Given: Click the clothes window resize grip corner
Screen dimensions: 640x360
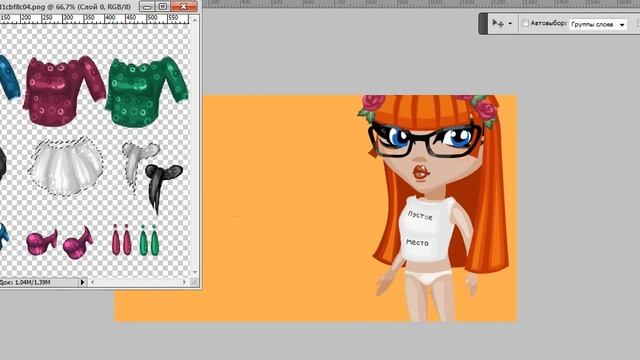Looking at the screenshot, I should coord(195,282).
